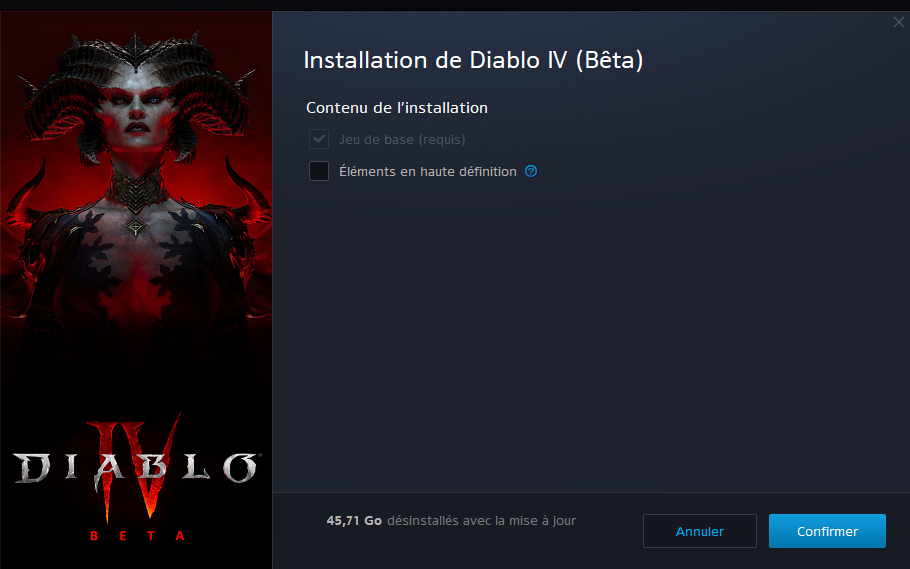Click the Diablo logo lettering
The image size is (910, 569).
136,467
